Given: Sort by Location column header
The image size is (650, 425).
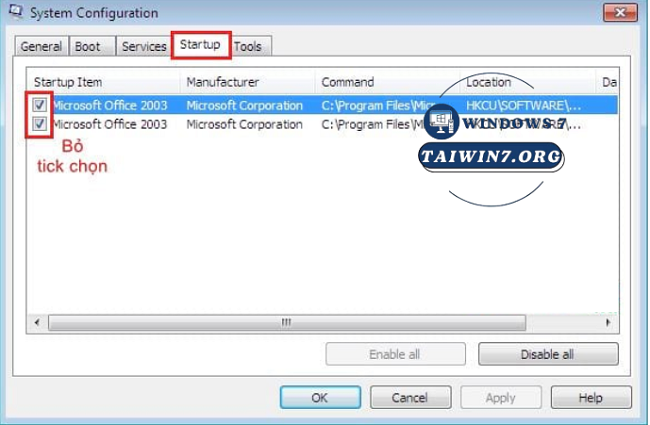Looking at the screenshot, I should tap(527, 82).
